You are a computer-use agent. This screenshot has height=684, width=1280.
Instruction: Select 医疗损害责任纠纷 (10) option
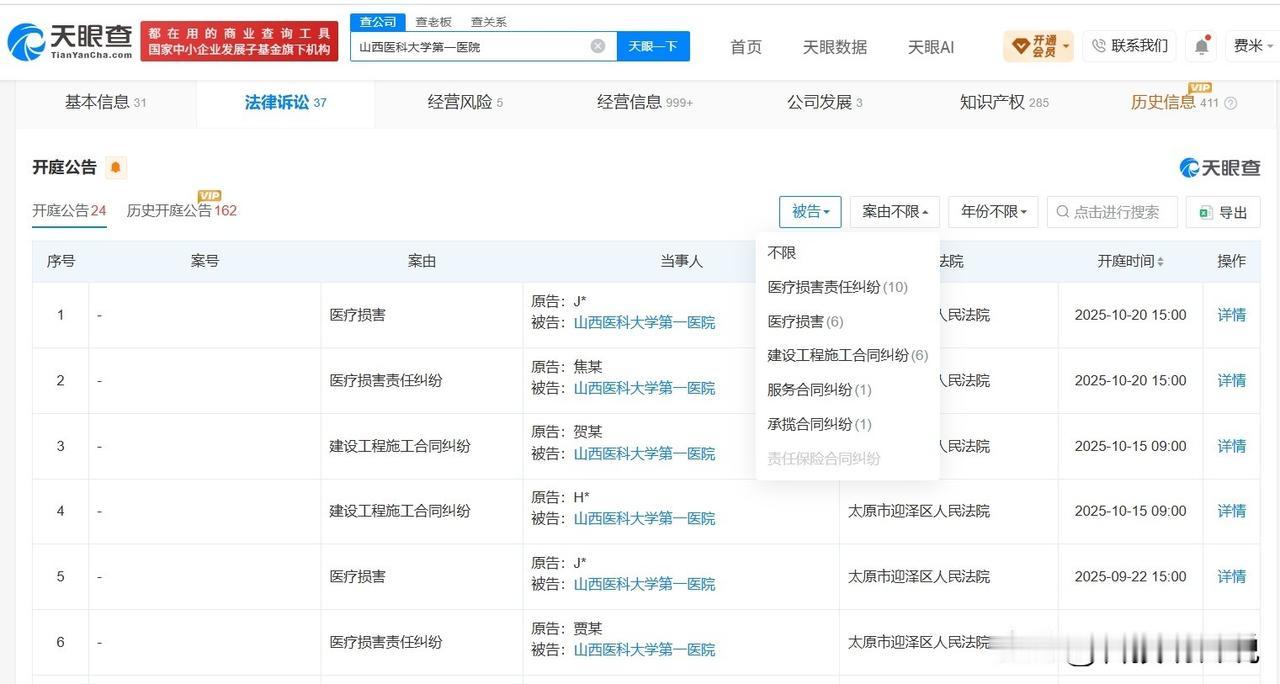(837, 287)
